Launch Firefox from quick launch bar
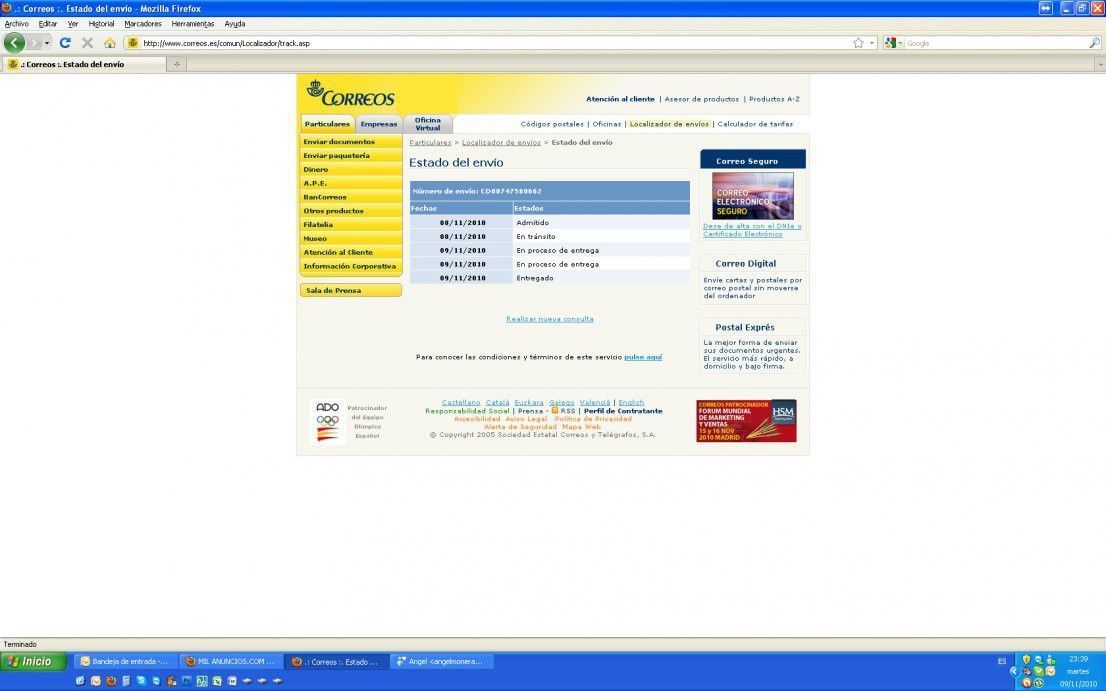The image size is (1106, 691). [111, 681]
